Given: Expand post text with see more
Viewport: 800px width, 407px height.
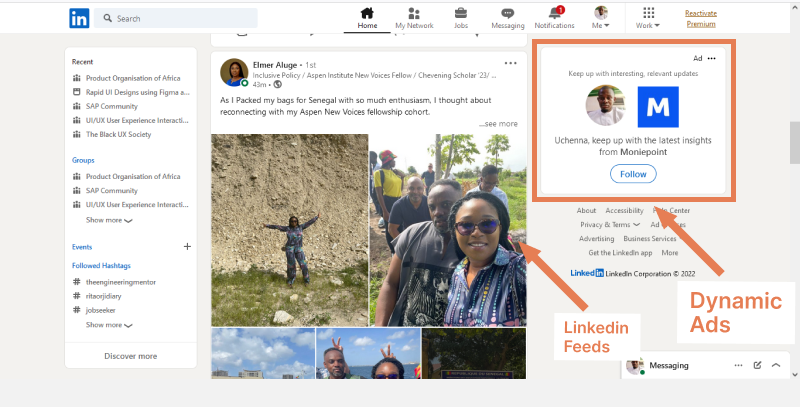Looking at the screenshot, I should coord(498,124).
